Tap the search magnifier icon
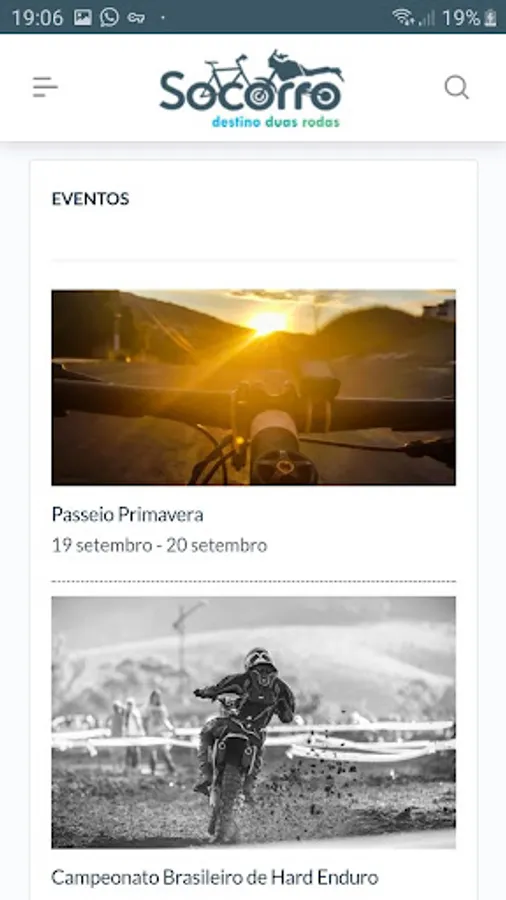 [x=457, y=88]
